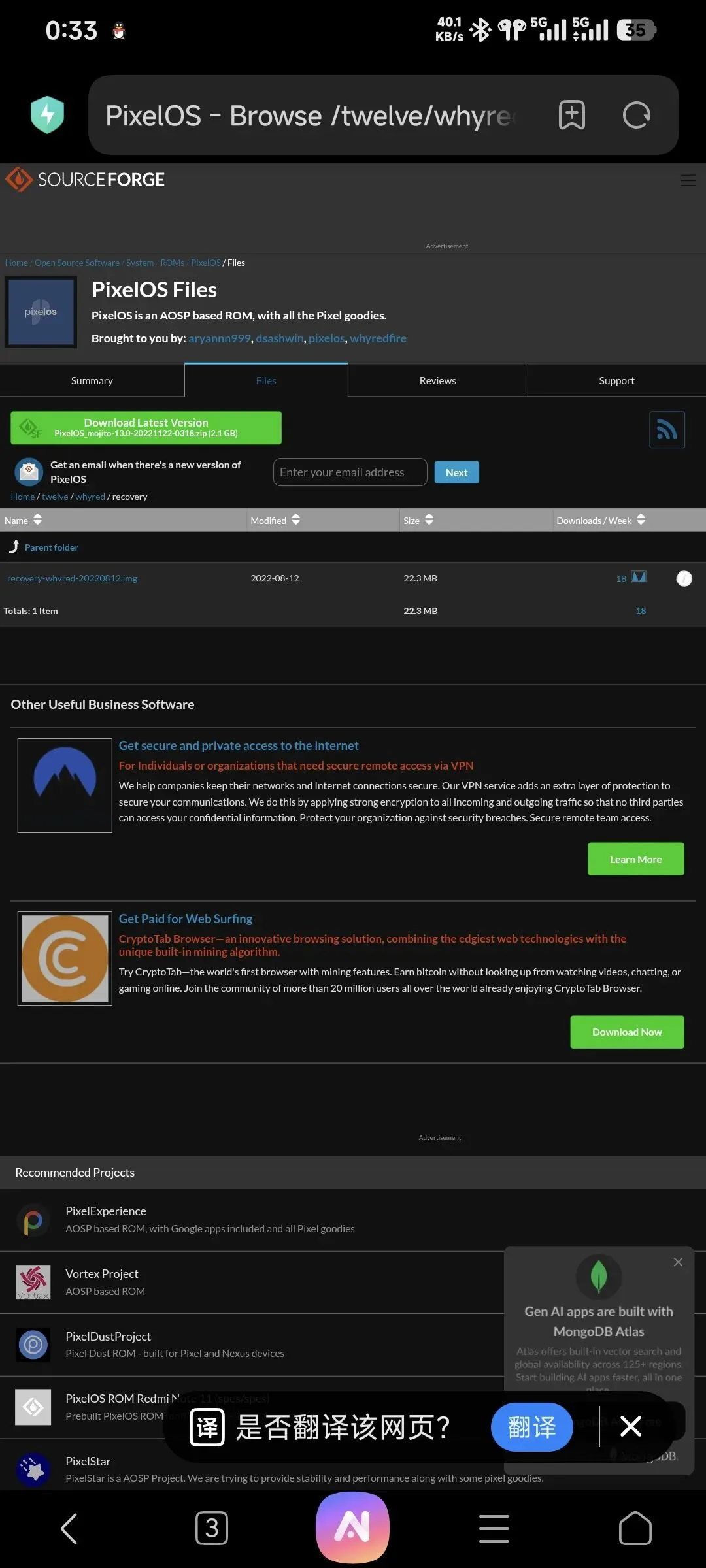Click the Download Now button
The height and width of the screenshot is (1568, 706).
(627, 1032)
